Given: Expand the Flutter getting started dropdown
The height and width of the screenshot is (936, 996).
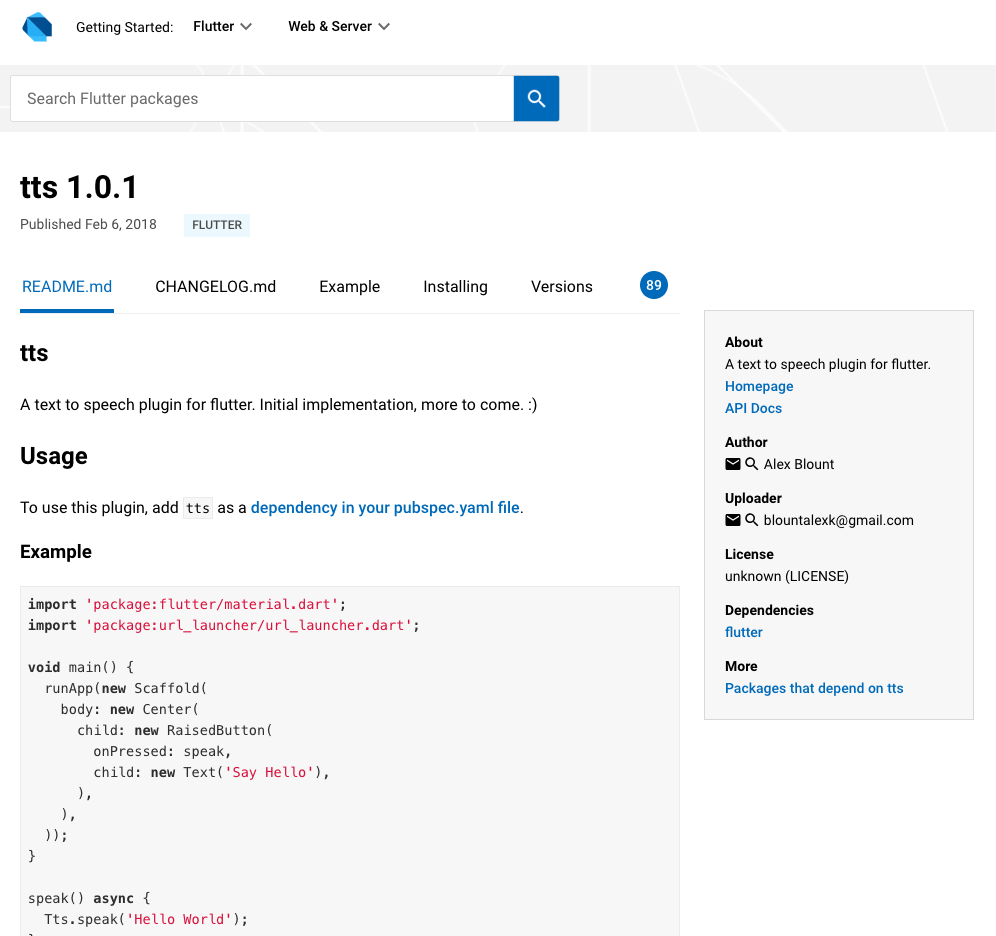Looking at the screenshot, I should (x=222, y=27).
